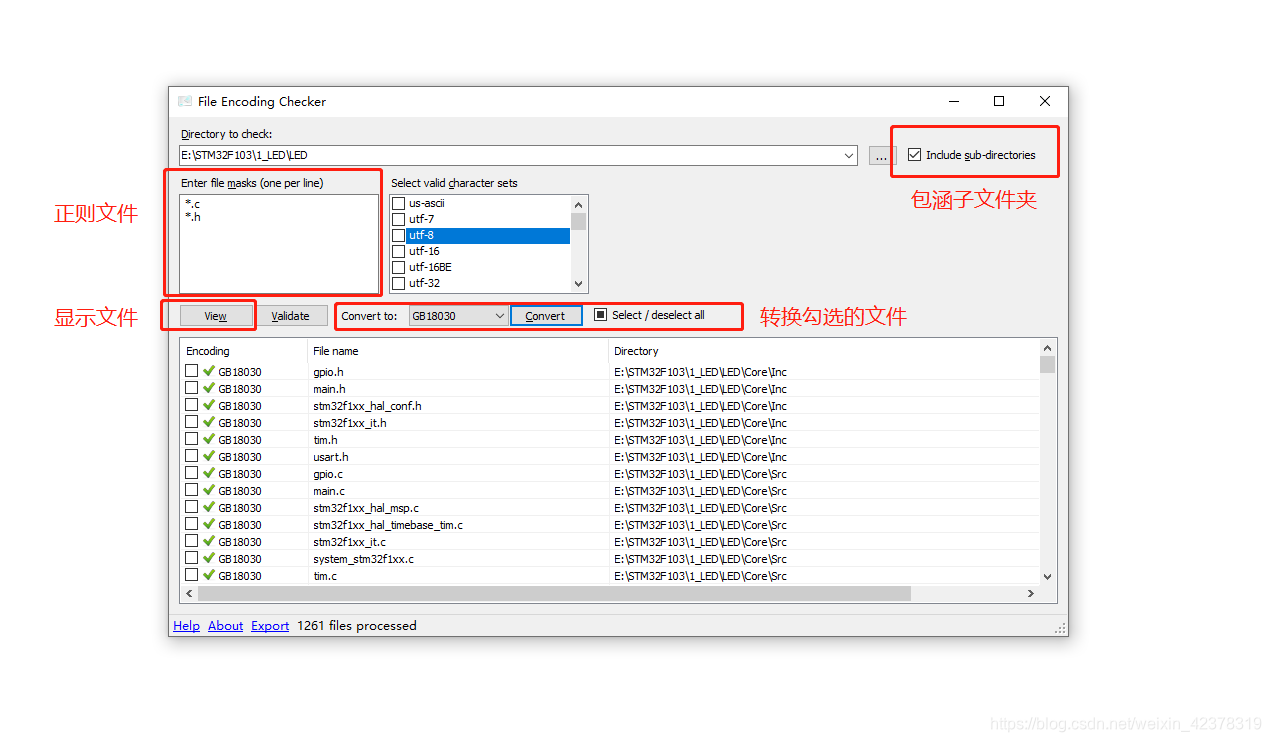Click the File Encoding Checker title bar icon
The width and height of the screenshot is (1271, 742).
(185, 101)
